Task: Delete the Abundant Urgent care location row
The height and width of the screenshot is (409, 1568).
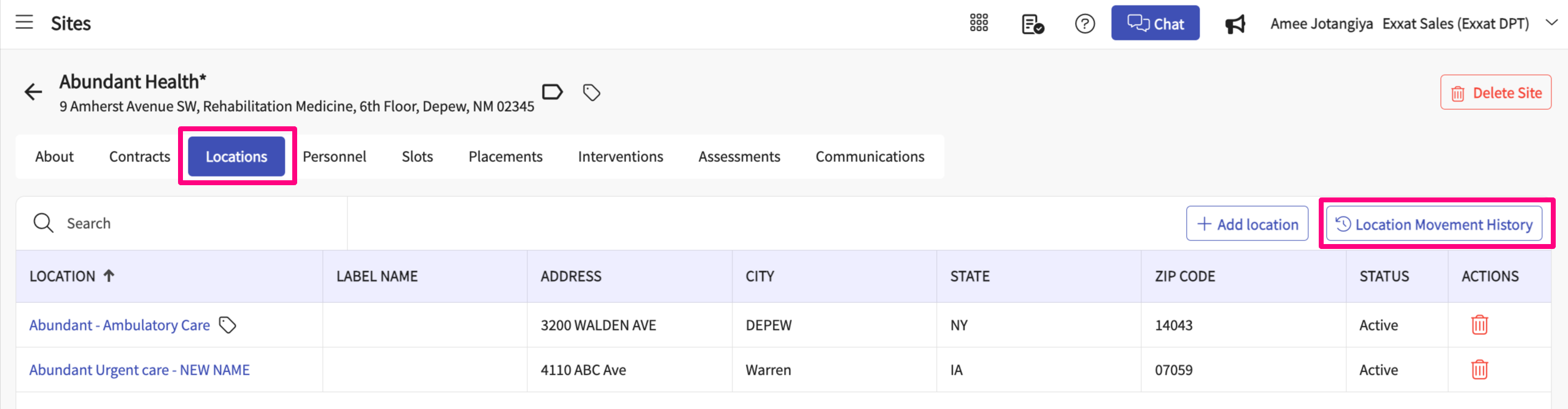Action: click(x=1480, y=369)
